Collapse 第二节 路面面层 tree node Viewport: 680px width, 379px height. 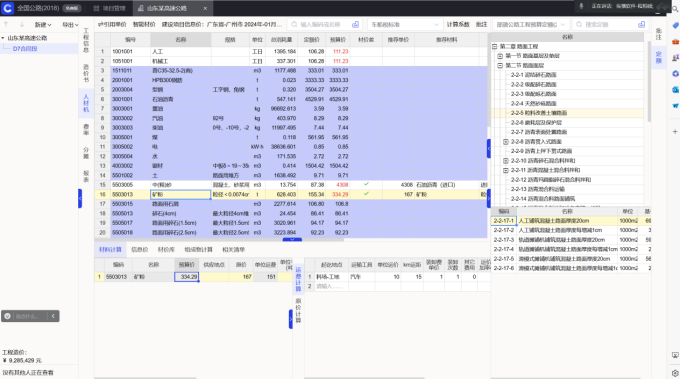point(500,65)
